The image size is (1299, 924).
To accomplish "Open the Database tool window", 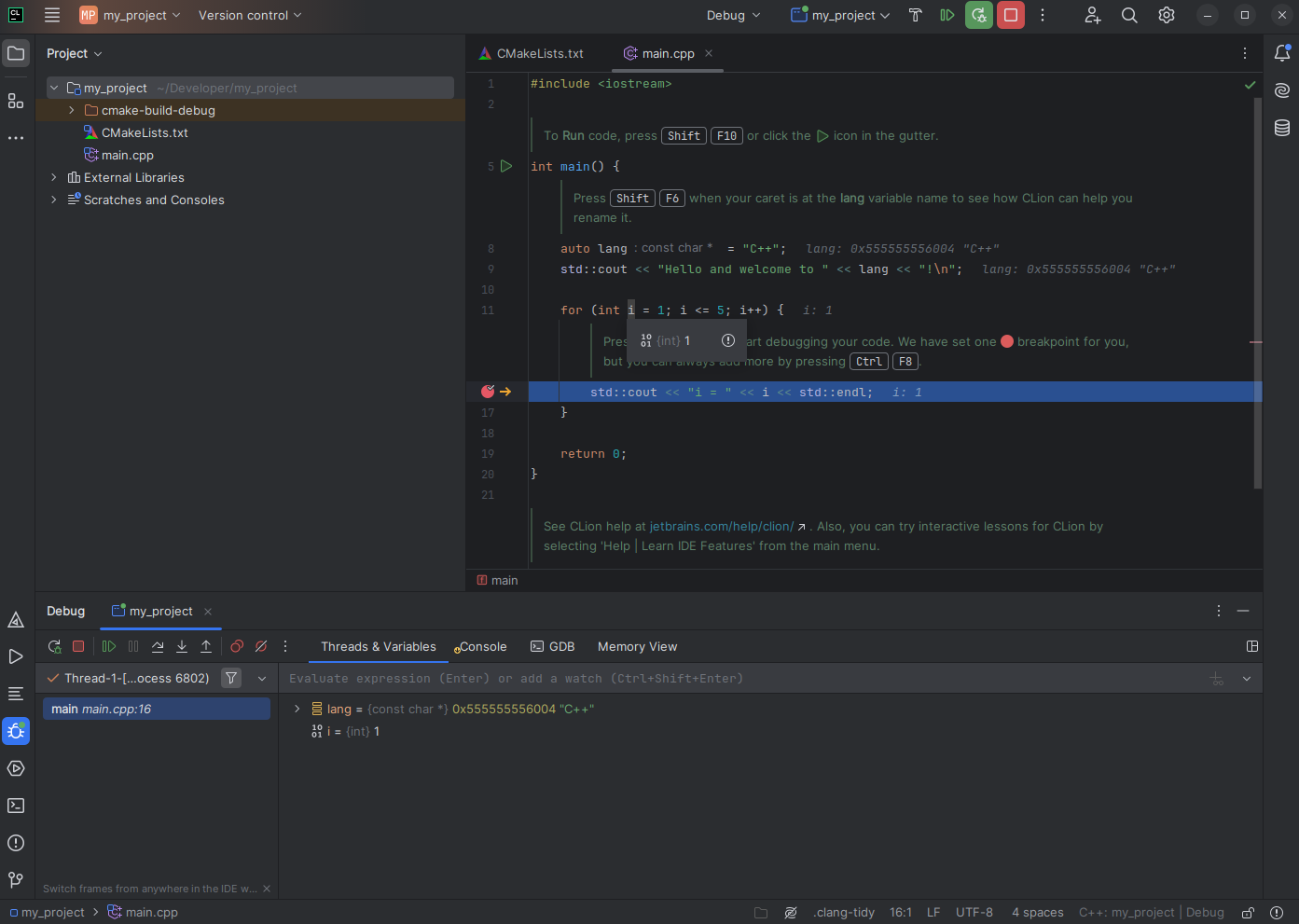I will point(1282,128).
